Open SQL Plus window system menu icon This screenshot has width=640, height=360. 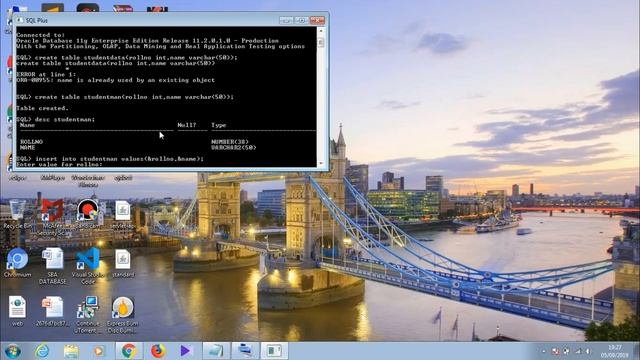[x=20, y=20]
